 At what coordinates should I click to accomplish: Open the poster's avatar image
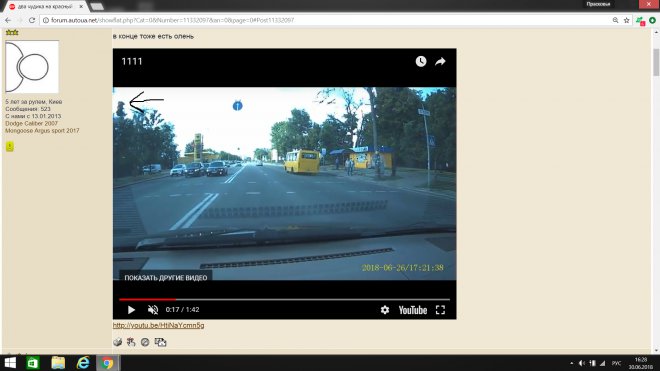(x=32, y=67)
